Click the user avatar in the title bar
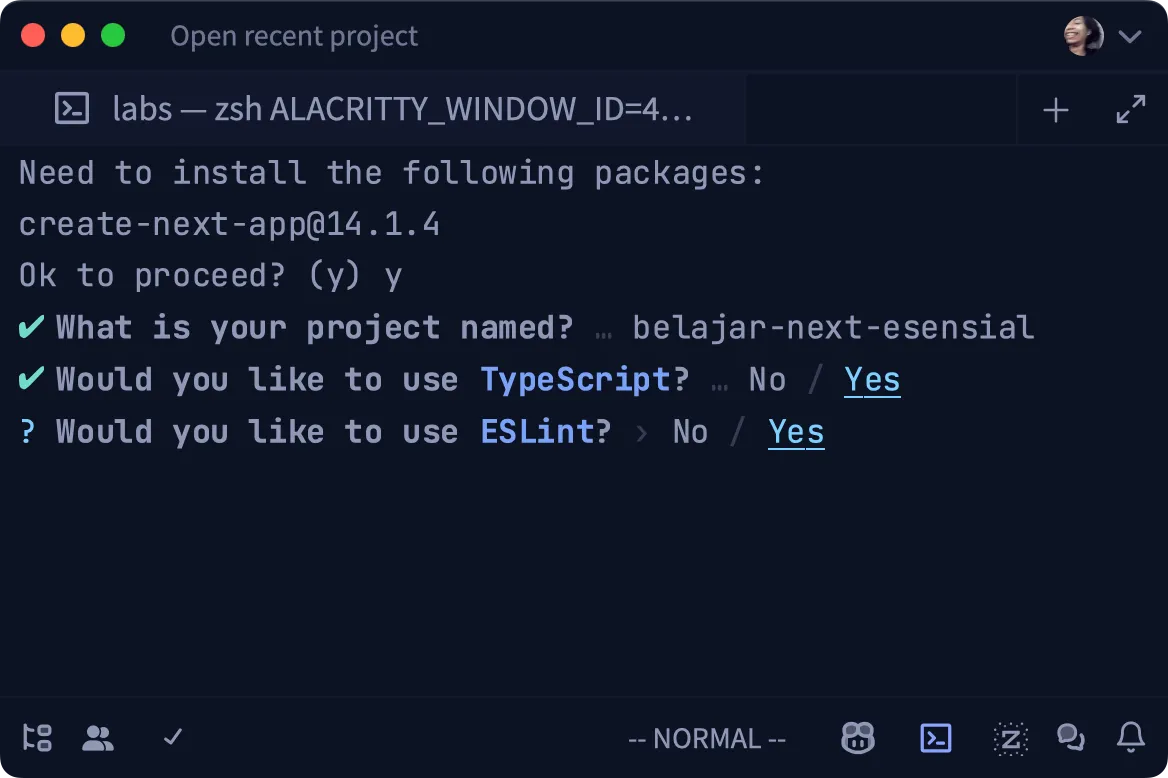The width and height of the screenshot is (1168, 778). pyautogui.click(x=1083, y=37)
